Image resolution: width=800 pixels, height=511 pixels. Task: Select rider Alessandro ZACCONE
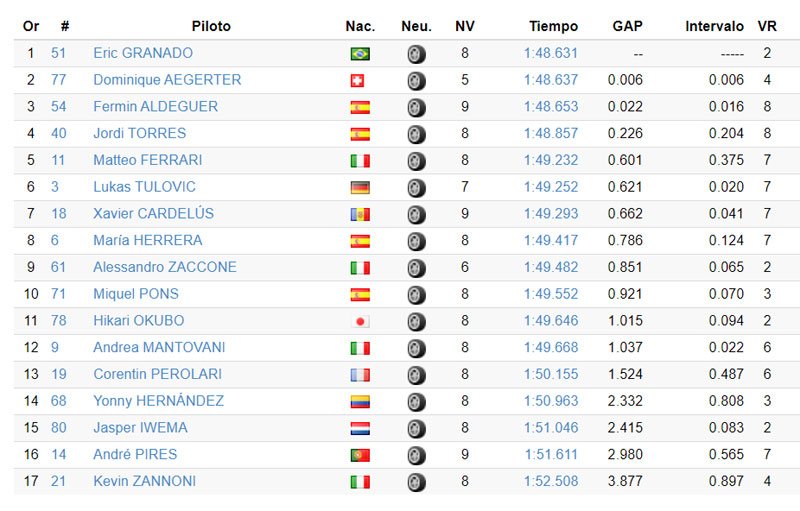pyautogui.click(x=164, y=267)
